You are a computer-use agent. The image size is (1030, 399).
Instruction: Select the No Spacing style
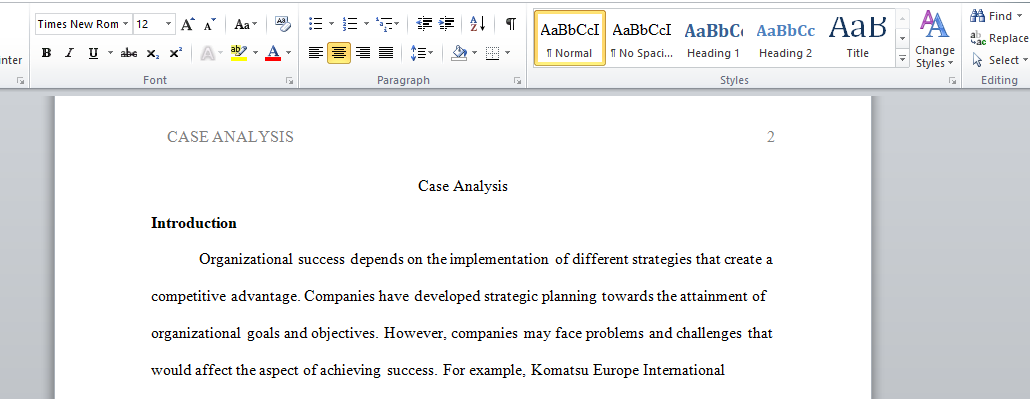point(642,39)
